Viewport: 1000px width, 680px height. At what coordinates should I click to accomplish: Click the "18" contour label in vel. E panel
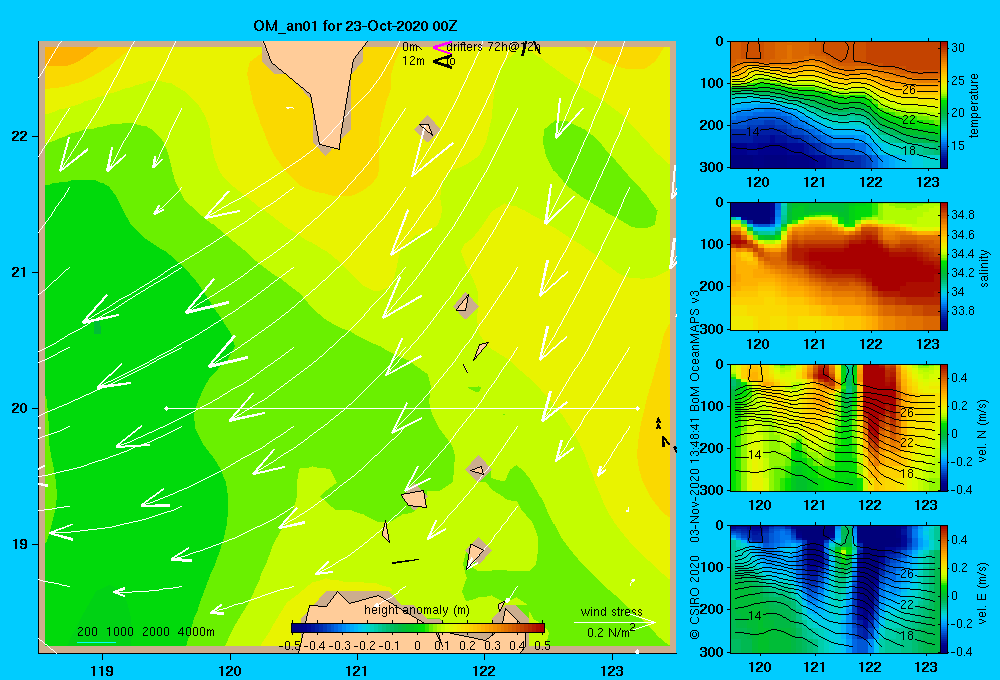pos(907,635)
